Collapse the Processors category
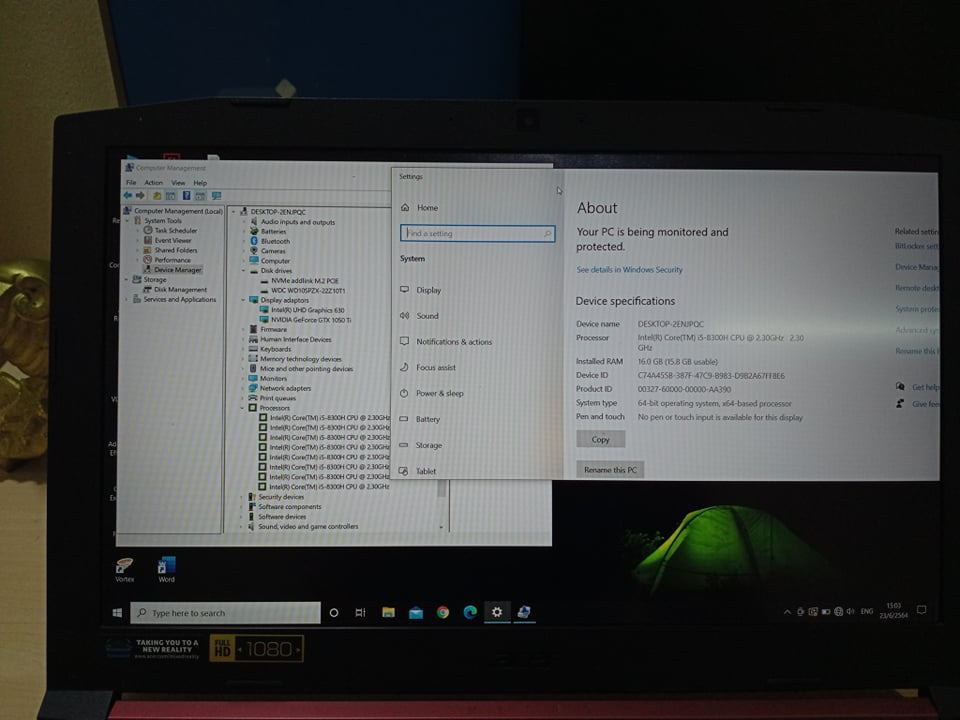The width and height of the screenshot is (960, 720). click(x=242, y=408)
